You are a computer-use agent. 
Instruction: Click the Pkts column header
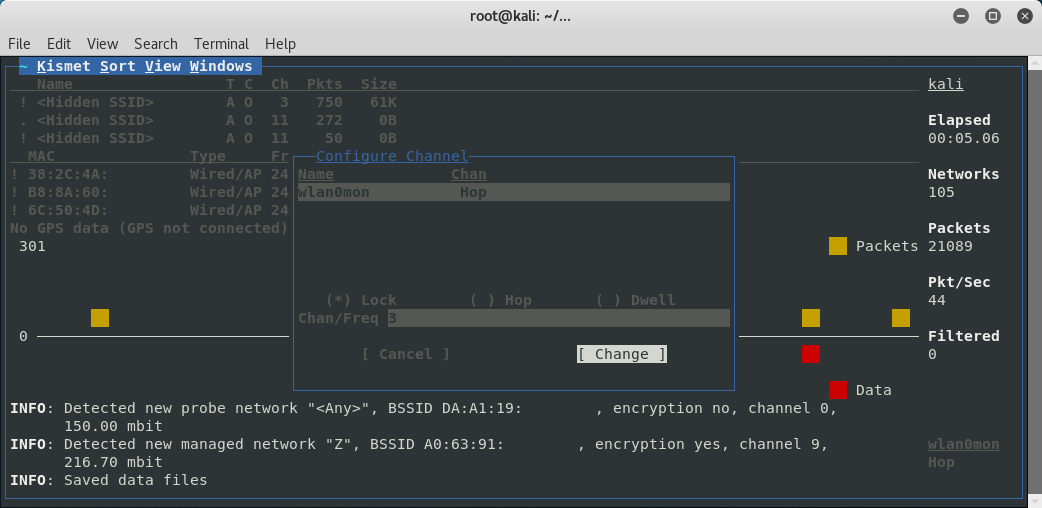[x=324, y=84]
